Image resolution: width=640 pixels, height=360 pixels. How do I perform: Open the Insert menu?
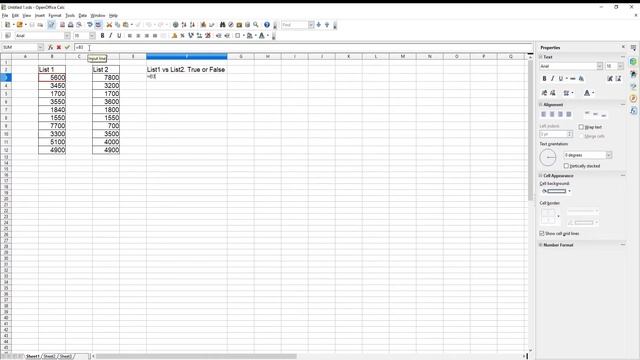point(40,16)
